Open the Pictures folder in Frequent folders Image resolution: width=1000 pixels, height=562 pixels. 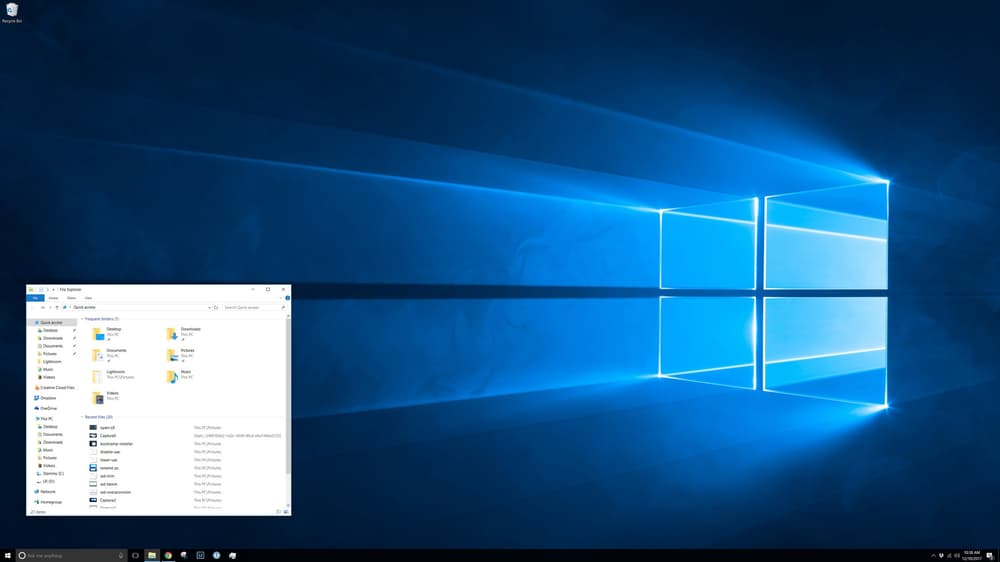[x=180, y=355]
